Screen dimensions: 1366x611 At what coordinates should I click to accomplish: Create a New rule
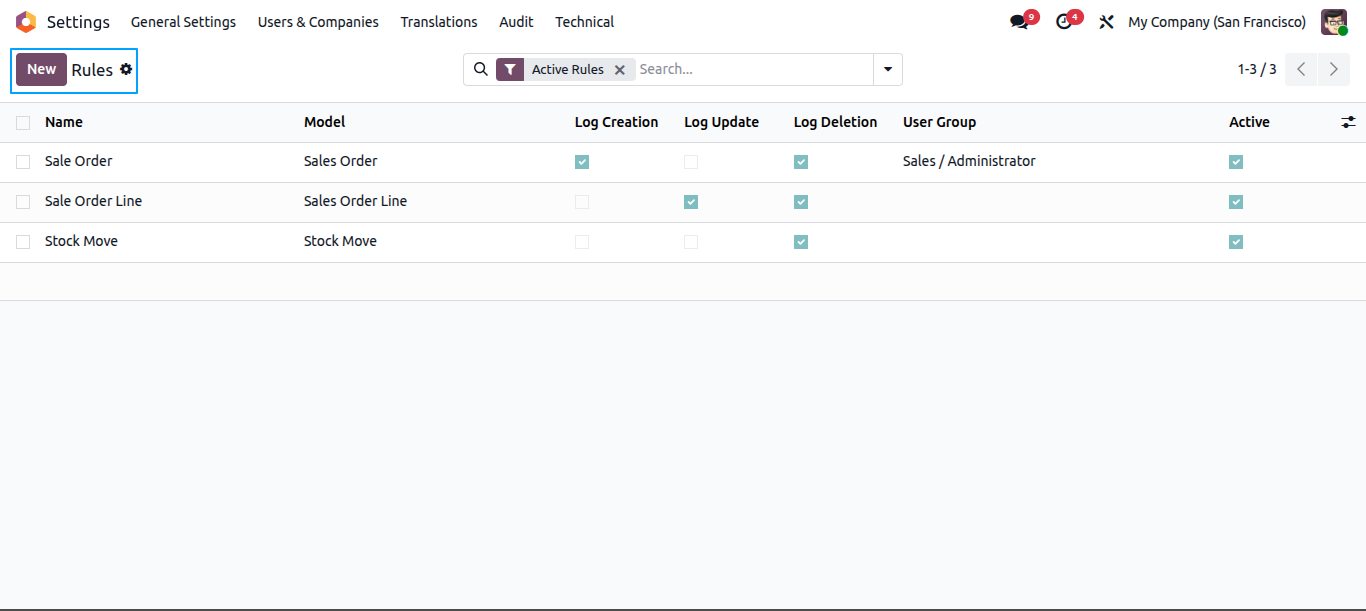[41, 69]
